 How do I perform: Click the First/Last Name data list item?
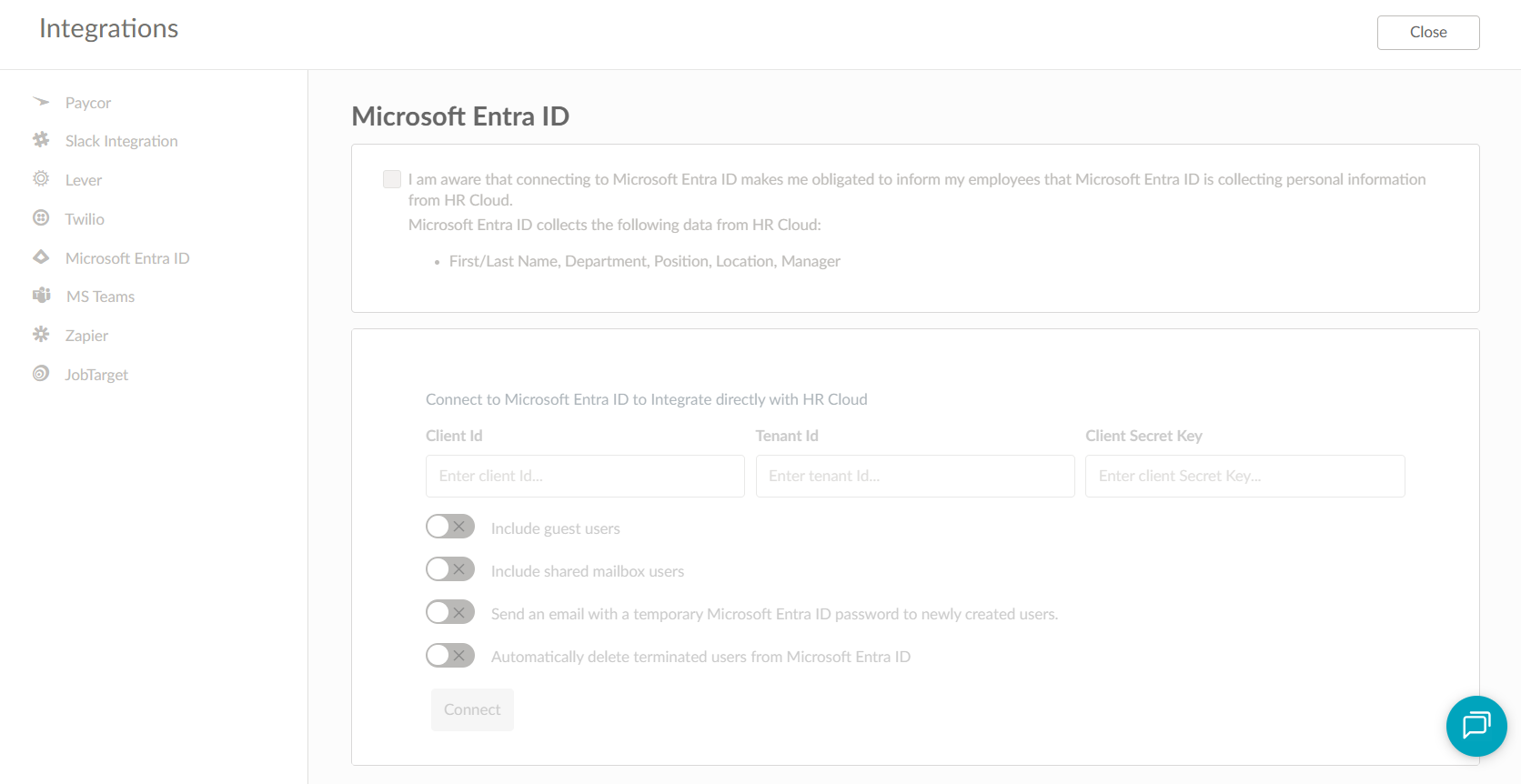(x=645, y=261)
